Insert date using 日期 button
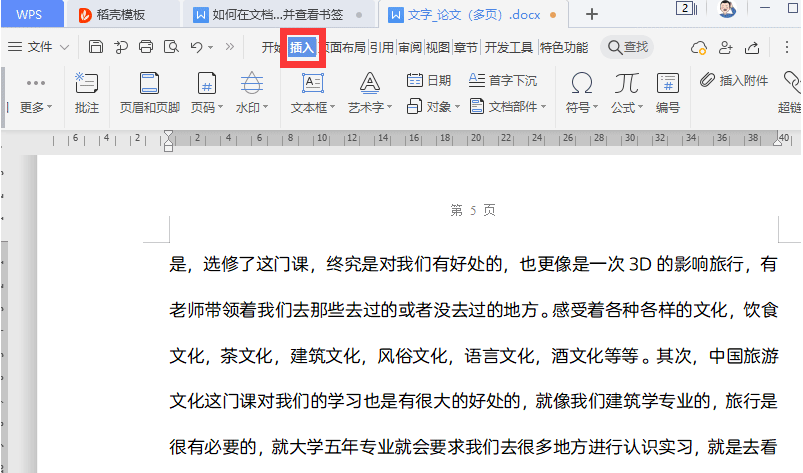803x473 pixels. coord(429,80)
